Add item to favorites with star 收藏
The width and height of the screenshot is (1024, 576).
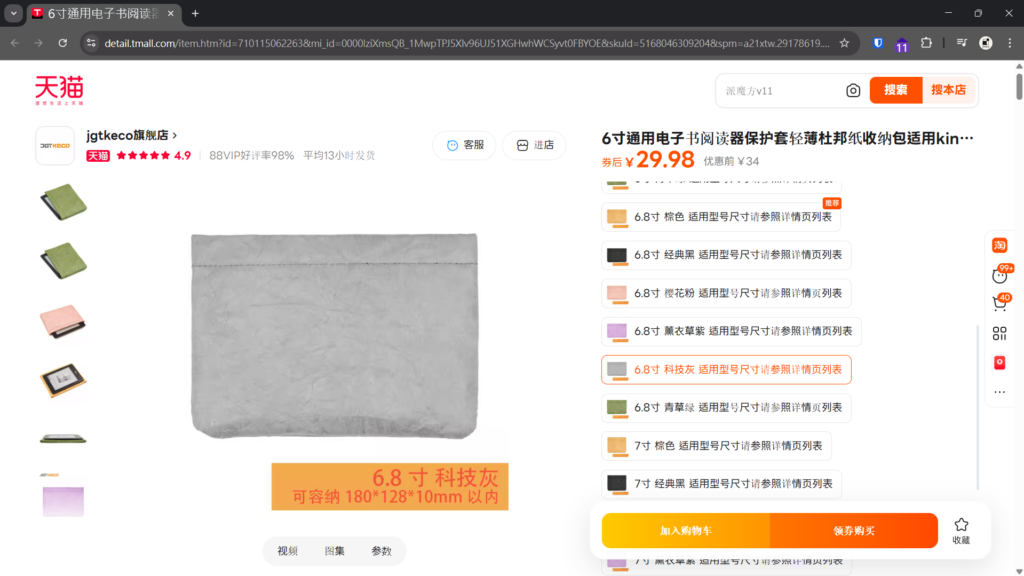[960, 530]
